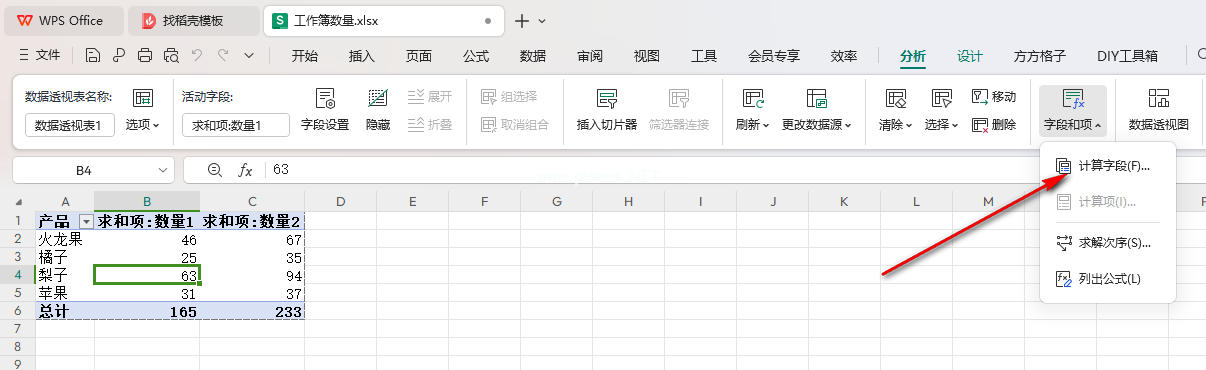Open the 产品 filter dropdown in A1

(86, 221)
